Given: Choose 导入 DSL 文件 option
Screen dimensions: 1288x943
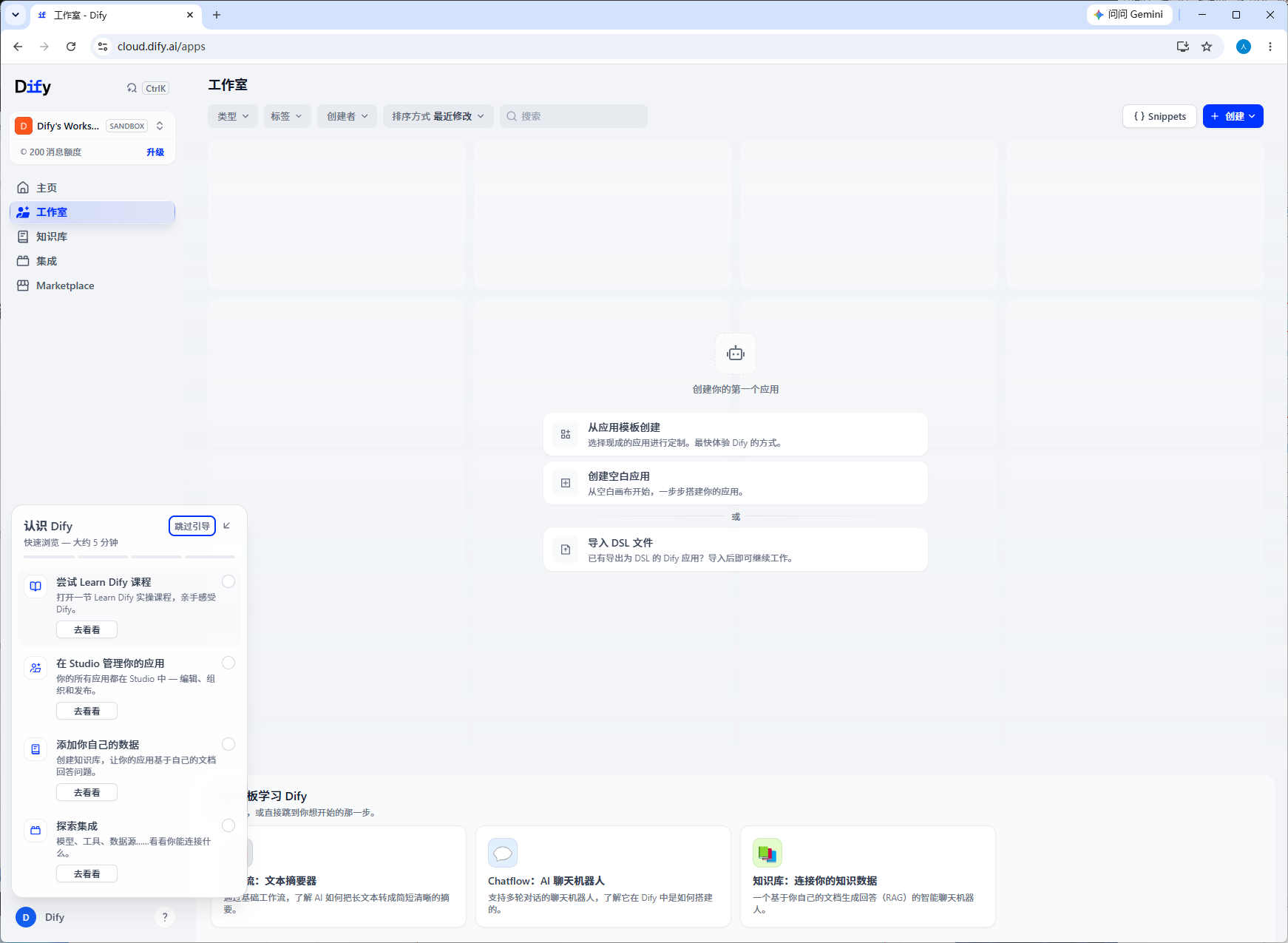Looking at the screenshot, I should tap(736, 550).
